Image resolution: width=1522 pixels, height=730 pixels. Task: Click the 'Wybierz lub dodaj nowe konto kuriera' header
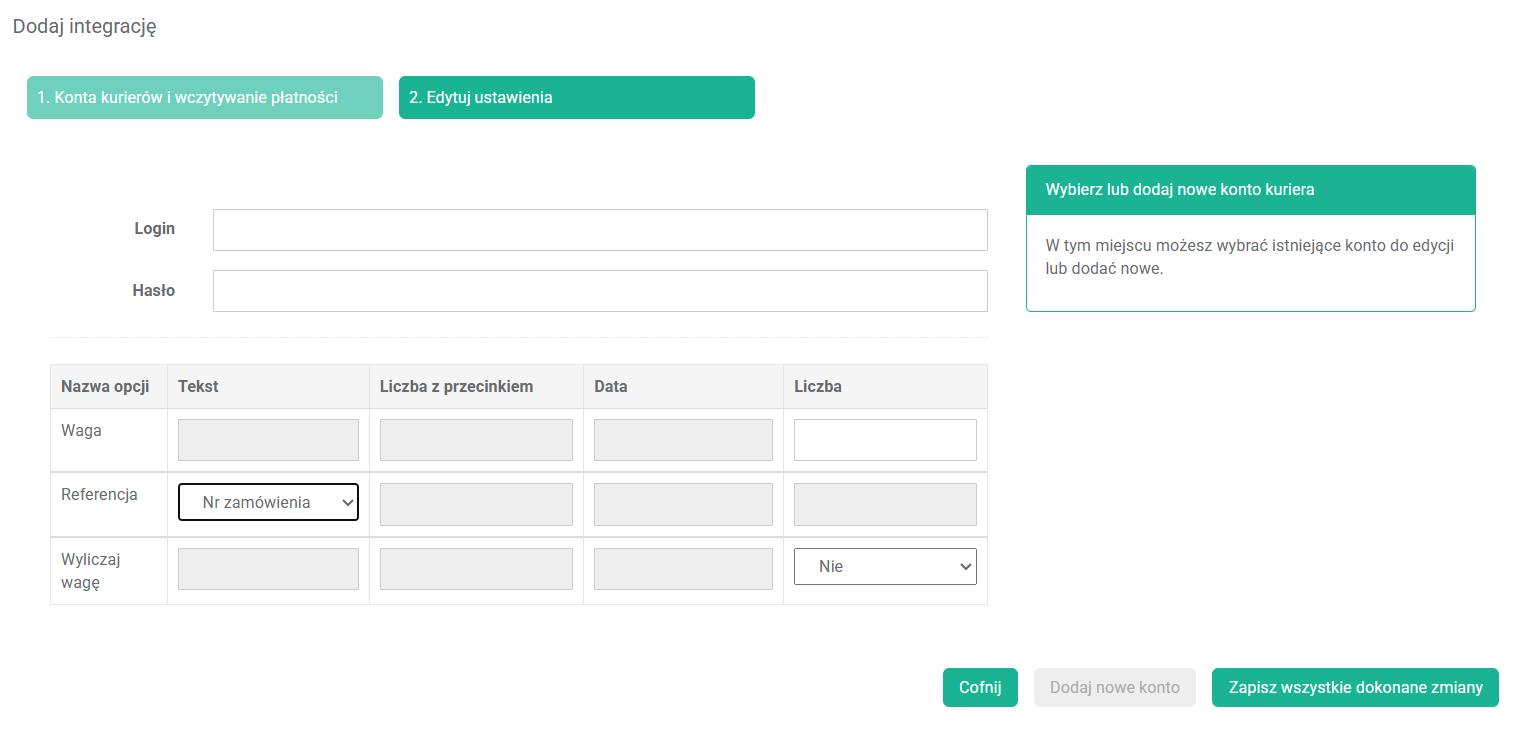tap(1250, 190)
